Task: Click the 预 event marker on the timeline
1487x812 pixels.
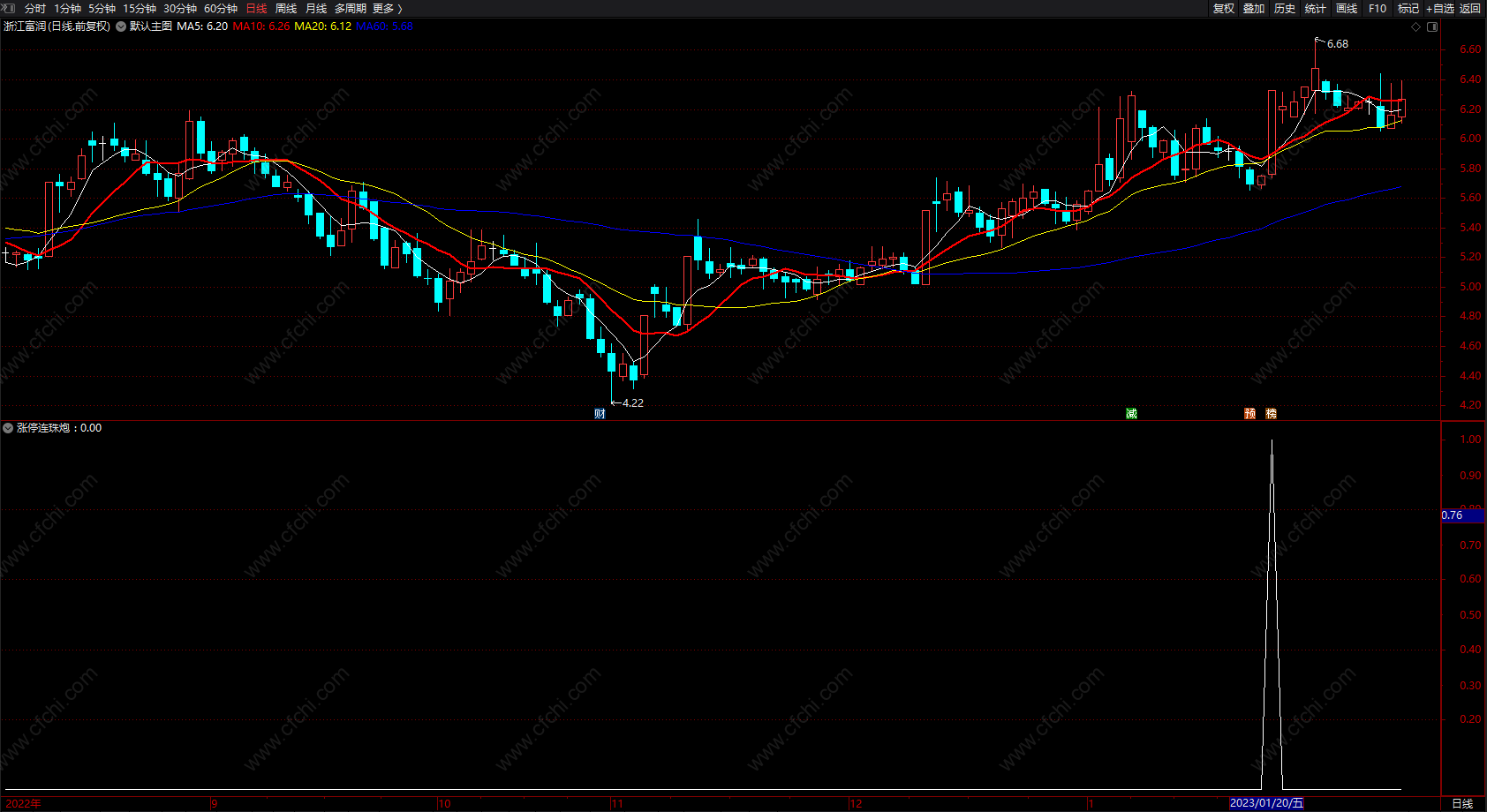Action: pyautogui.click(x=1249, y=414)
